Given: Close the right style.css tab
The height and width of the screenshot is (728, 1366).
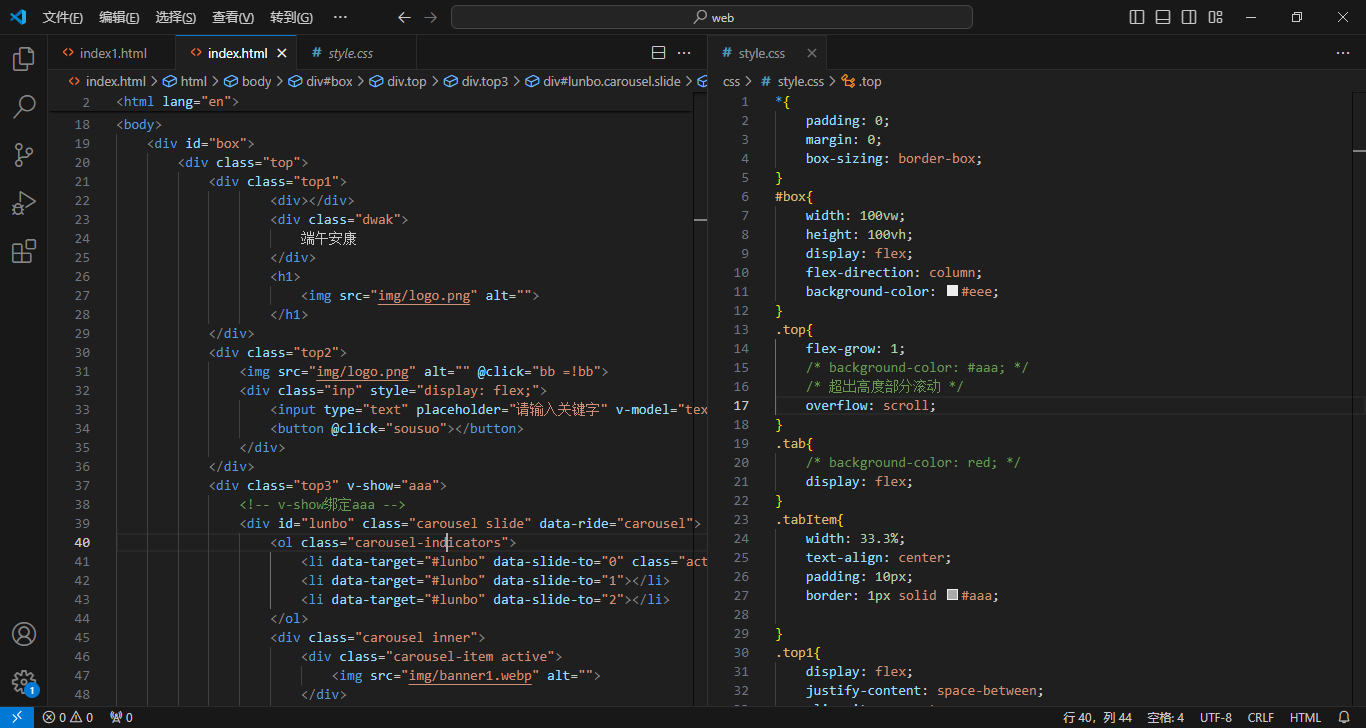Looking at the screenshot, I should tap(811, 53).
